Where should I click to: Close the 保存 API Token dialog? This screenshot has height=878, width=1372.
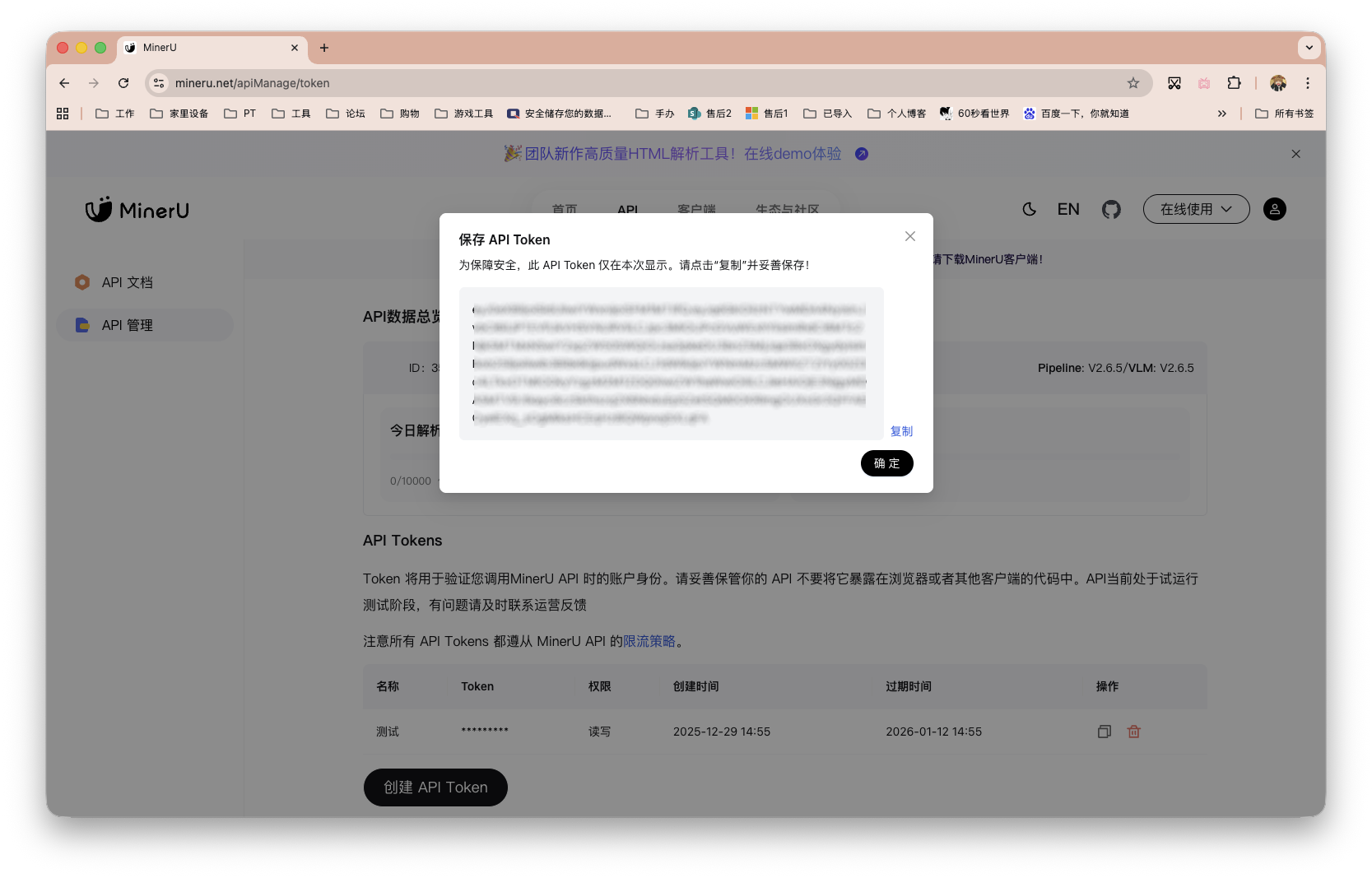909,236
